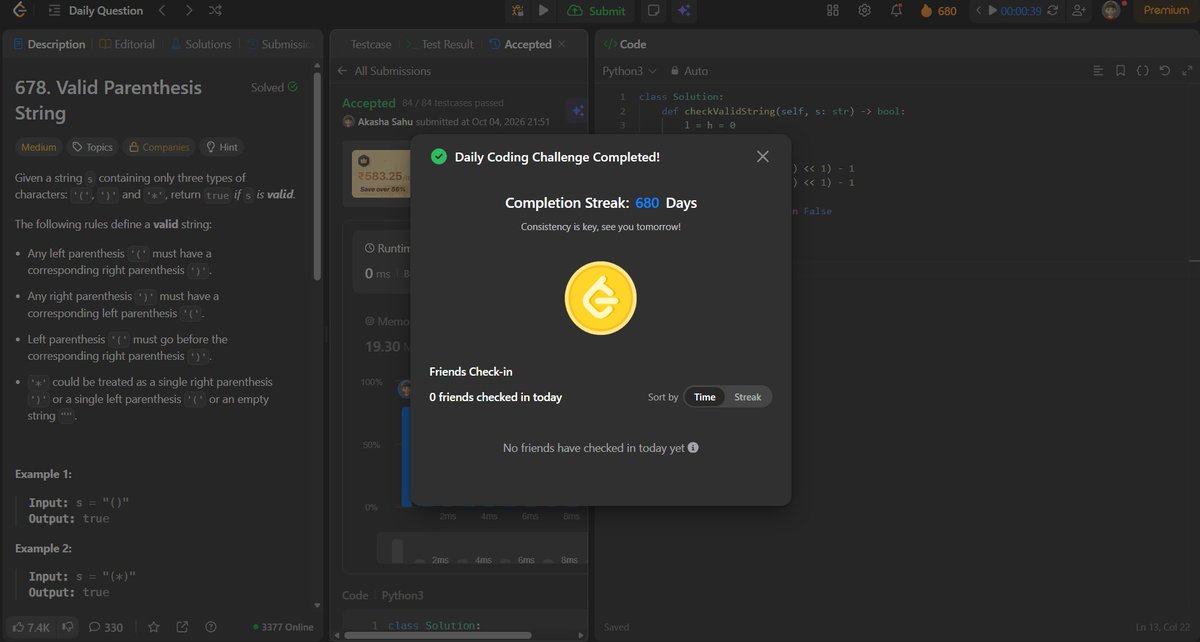Viewport: 1200px width, 642px height.
Task: Open the notifications bell
Action: click(897, 11)
